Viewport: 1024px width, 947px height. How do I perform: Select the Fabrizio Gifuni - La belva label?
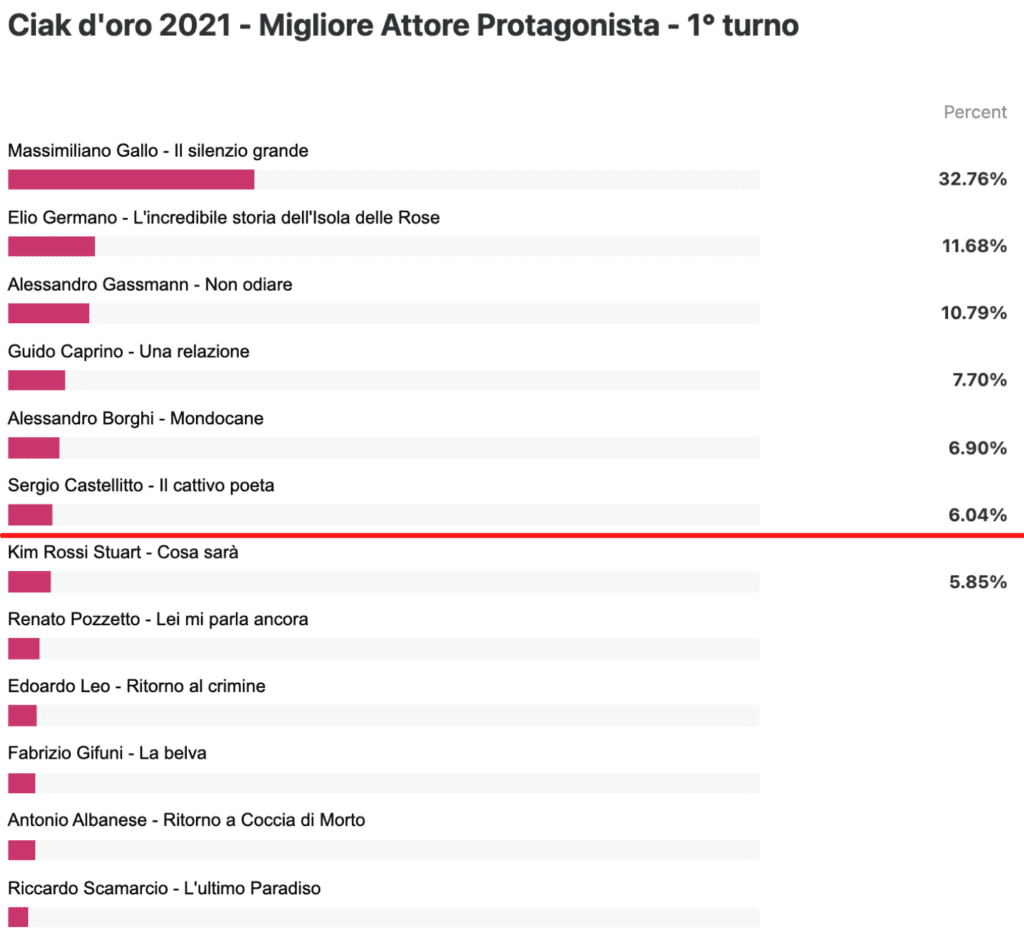pos(107,753)
